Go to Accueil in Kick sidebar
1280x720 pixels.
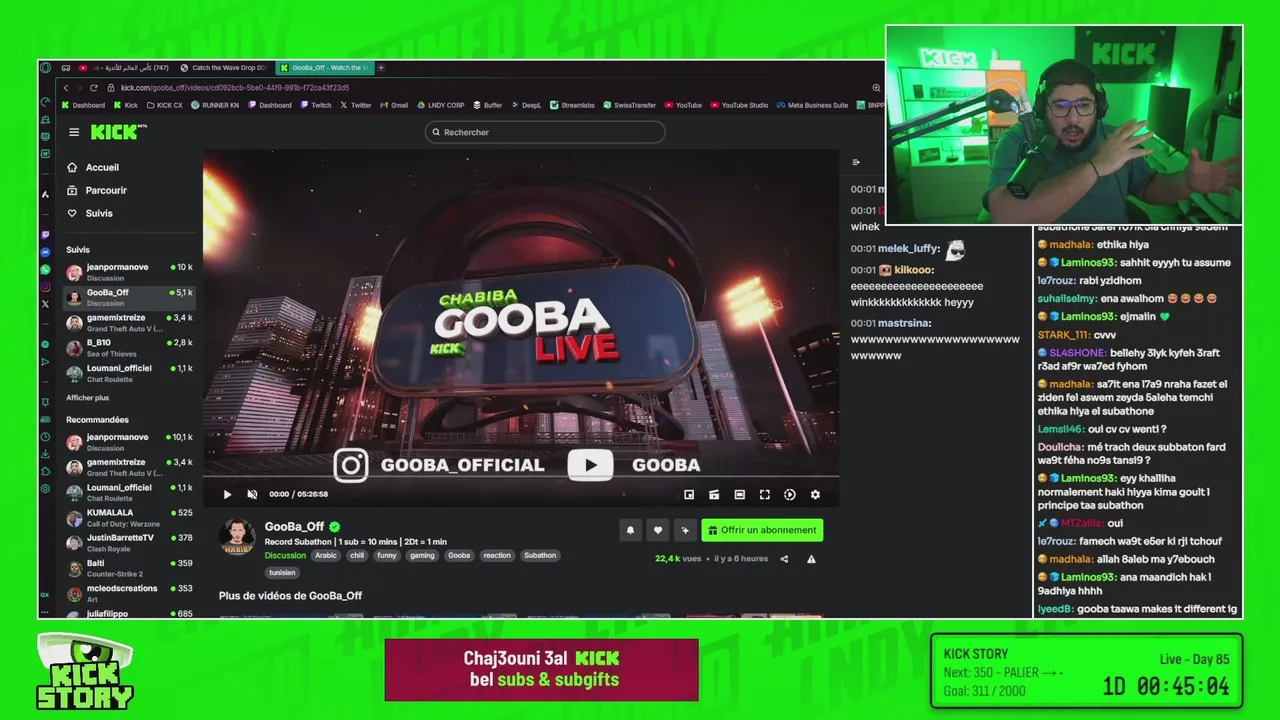93,167
